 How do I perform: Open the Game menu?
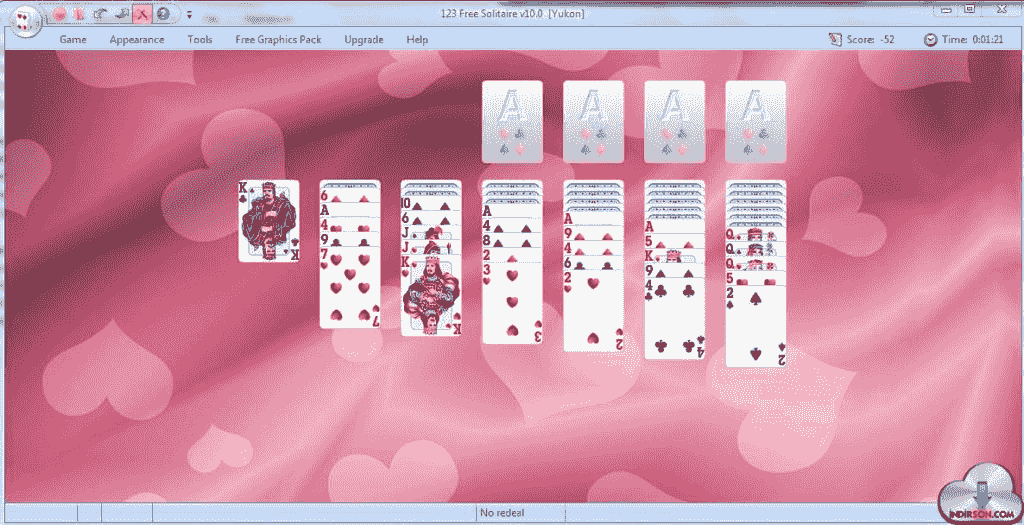click(x=73, y=39)
